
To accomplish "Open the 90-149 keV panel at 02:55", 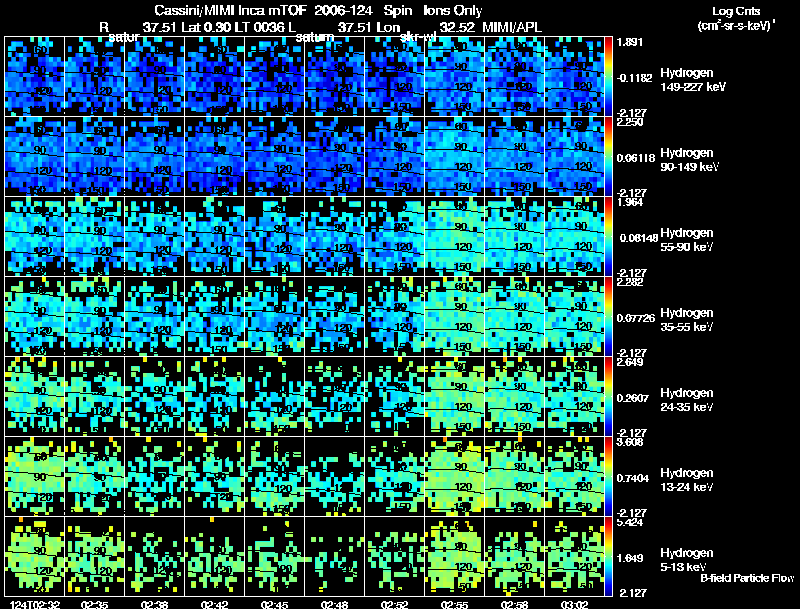I will pyautogui.click(x=455, y=156).
